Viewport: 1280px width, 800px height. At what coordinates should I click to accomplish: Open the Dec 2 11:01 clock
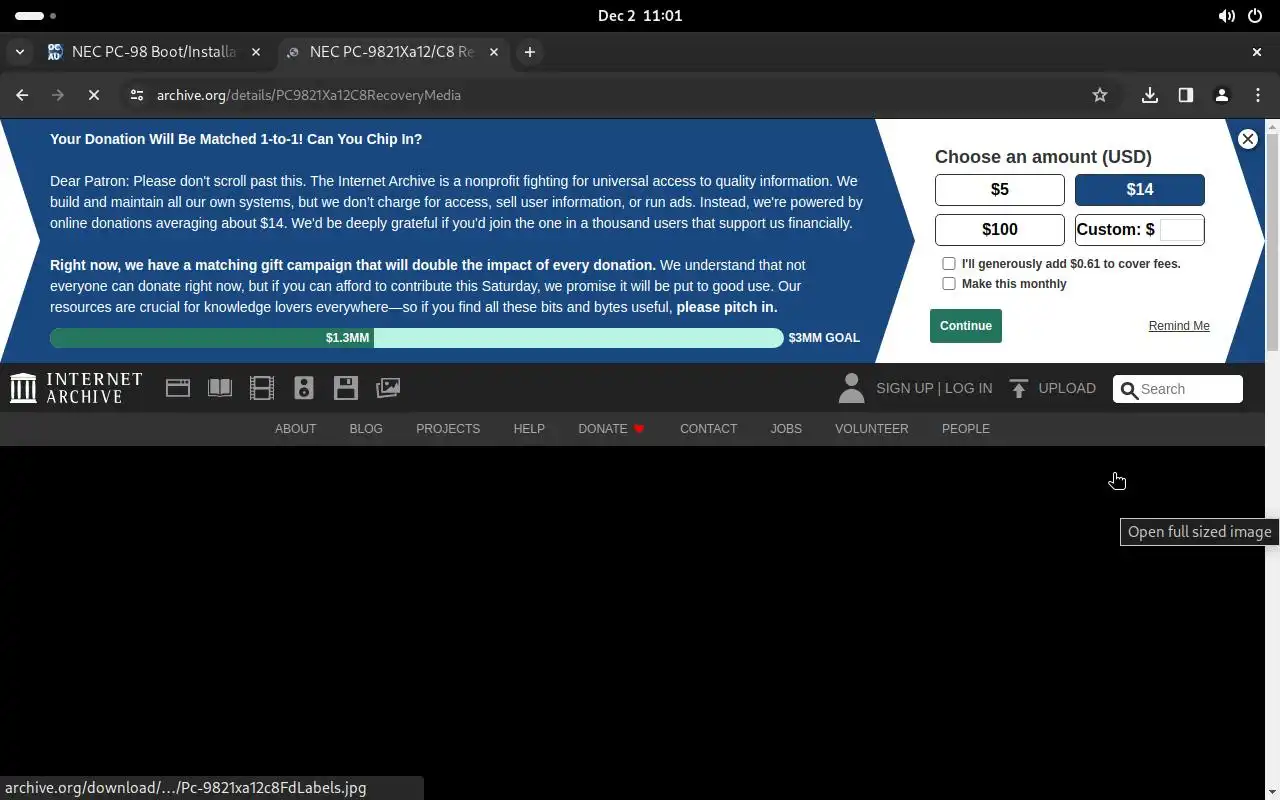pos(640,16)
